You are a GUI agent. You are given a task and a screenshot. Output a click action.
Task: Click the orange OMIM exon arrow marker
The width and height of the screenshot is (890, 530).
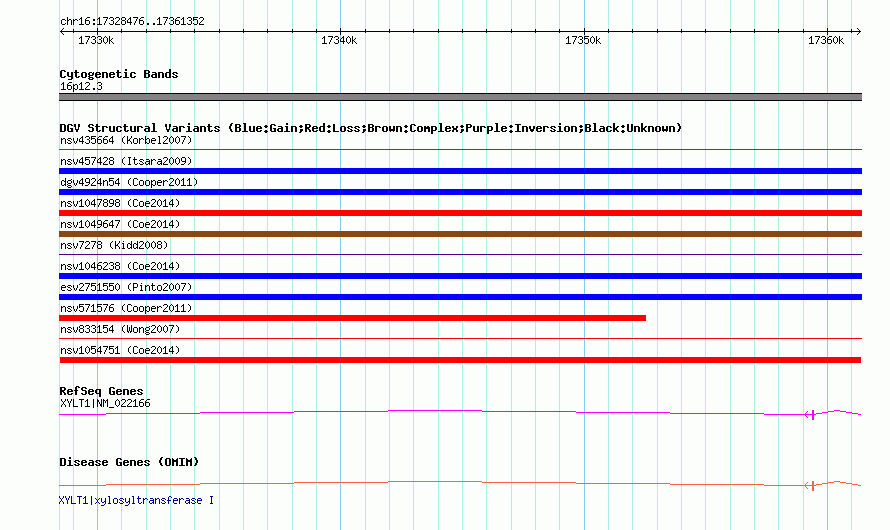click(811, 486)
